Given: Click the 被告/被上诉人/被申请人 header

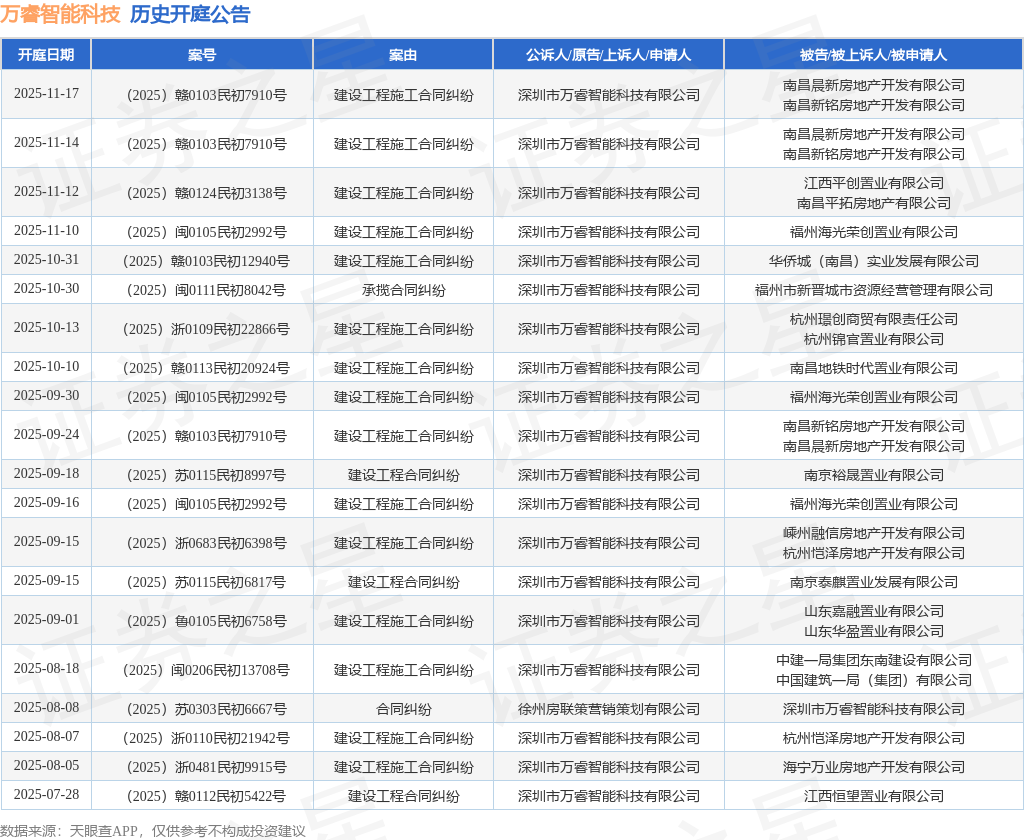Looking at the screenshot, I should [874, 55].
